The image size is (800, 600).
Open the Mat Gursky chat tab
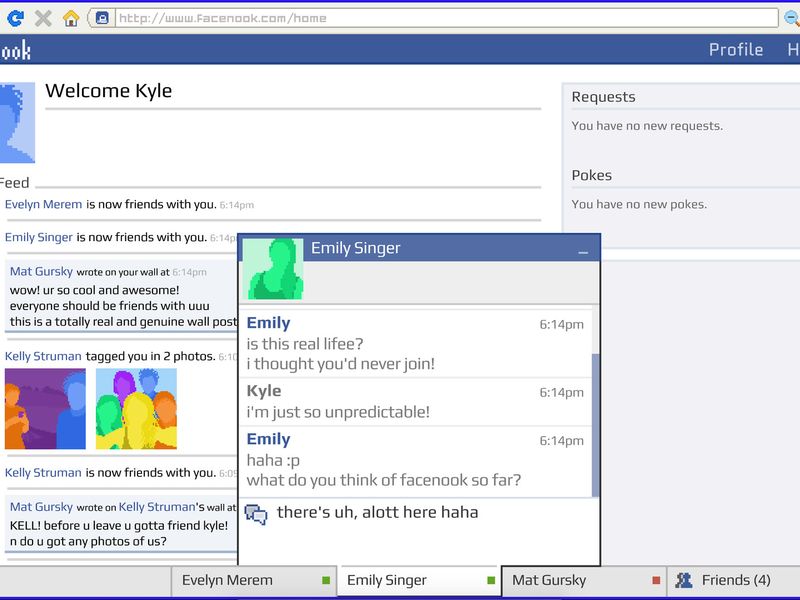(x=584, y=581)
